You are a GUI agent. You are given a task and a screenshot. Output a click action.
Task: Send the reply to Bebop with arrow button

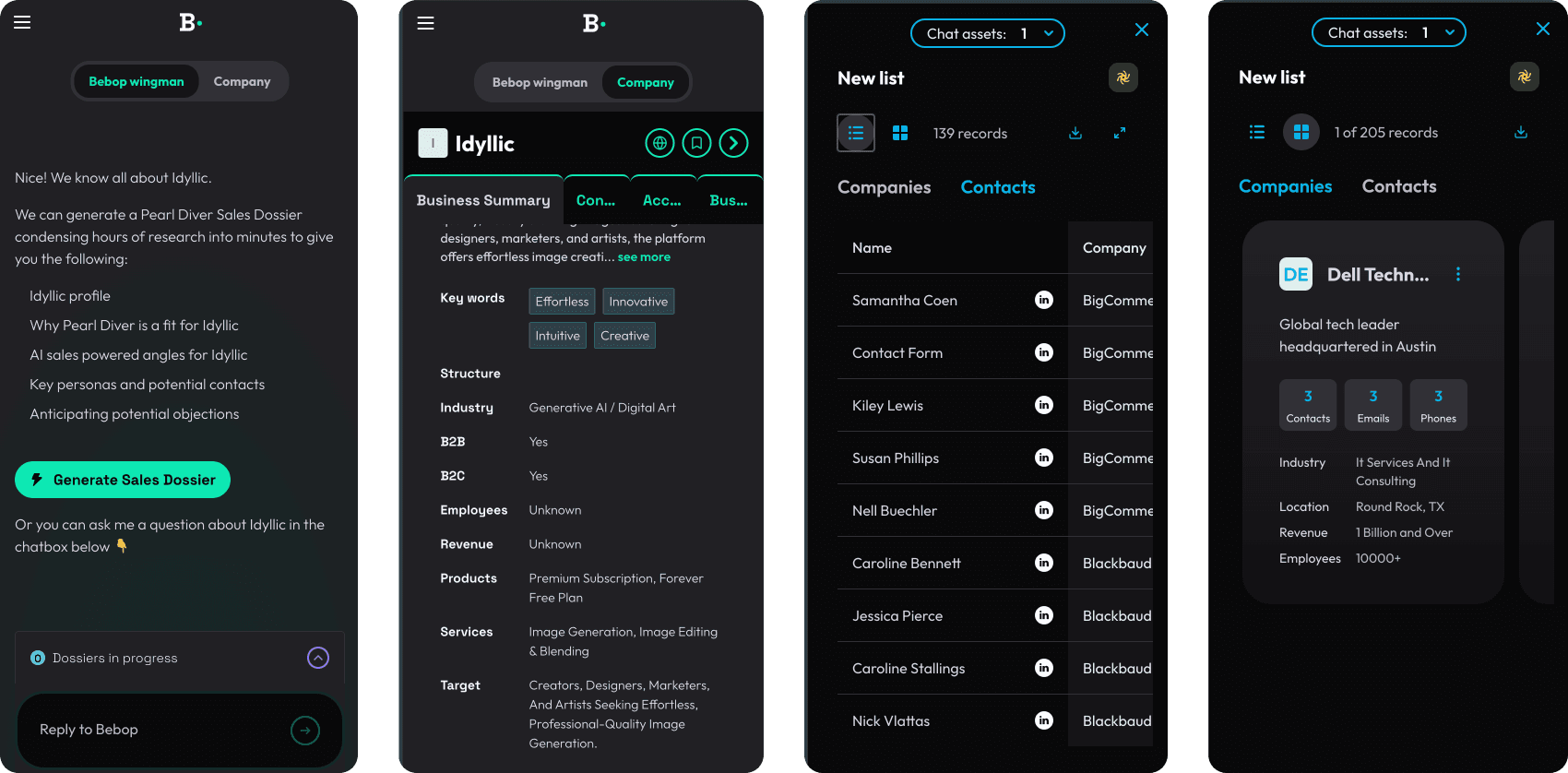tap(305, 731)
